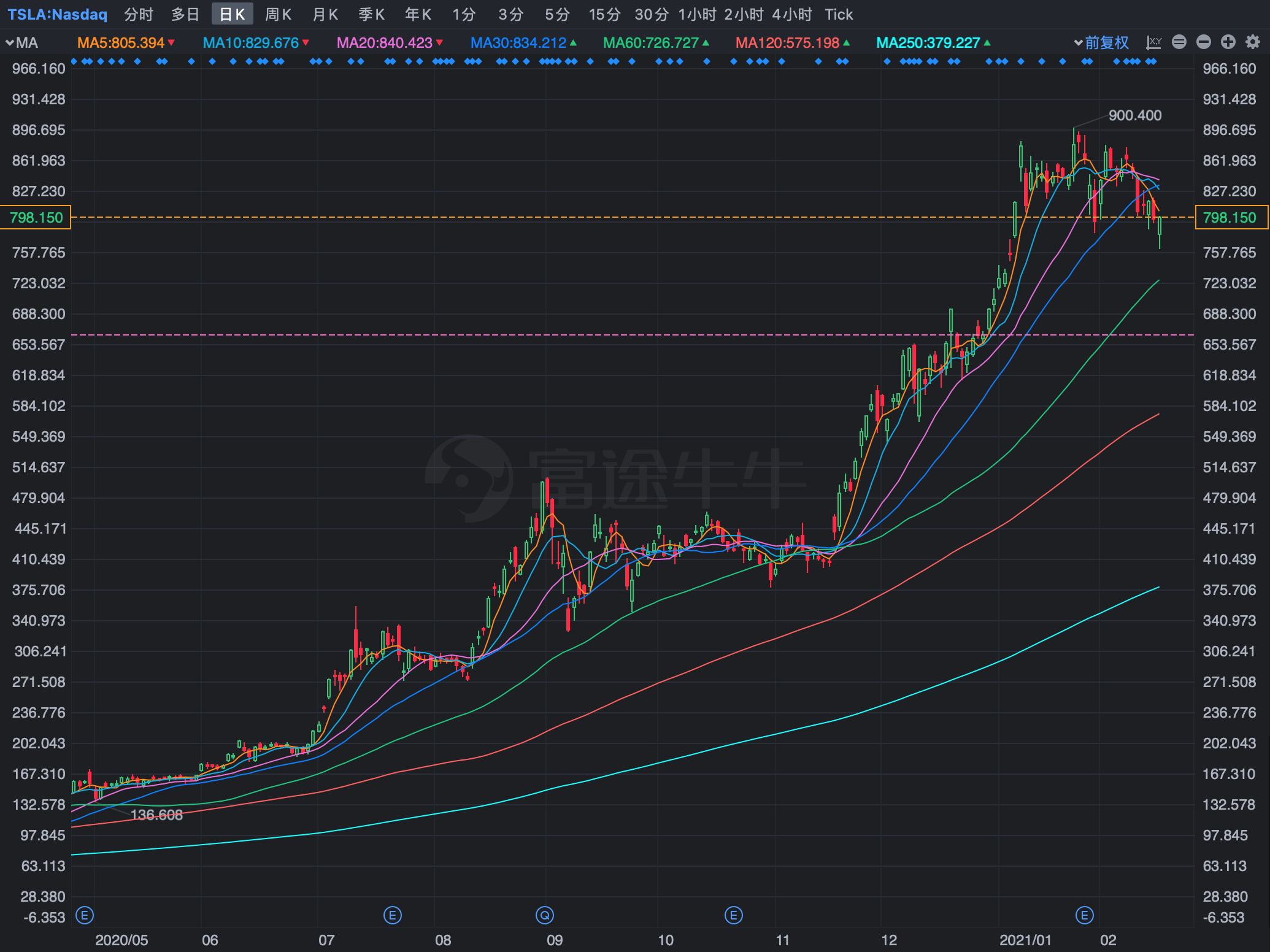
Task: Click the E earnings marker near 2020/05
Action: pyautogui.click(x=84, y=915)
